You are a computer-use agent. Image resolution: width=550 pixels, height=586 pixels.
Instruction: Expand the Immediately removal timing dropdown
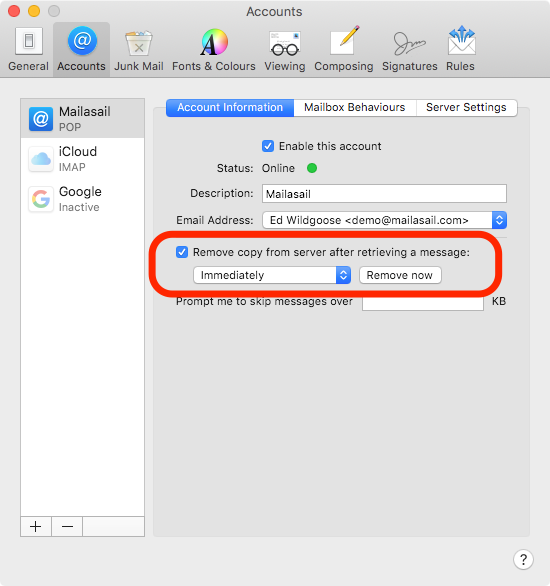click(x=272, y=275)
